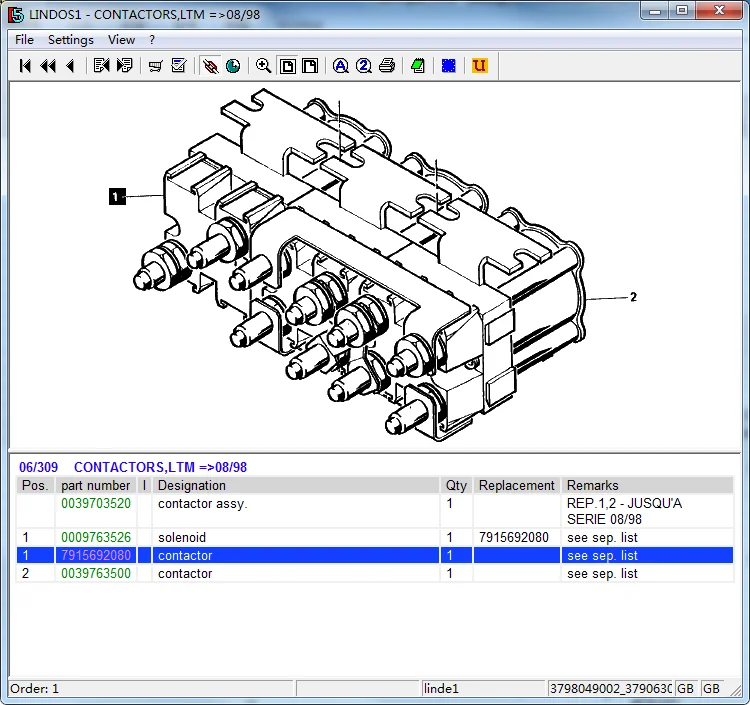Screen dimensions: 750x705
Task: Open the green notepad icon
Action: (418, 66)
